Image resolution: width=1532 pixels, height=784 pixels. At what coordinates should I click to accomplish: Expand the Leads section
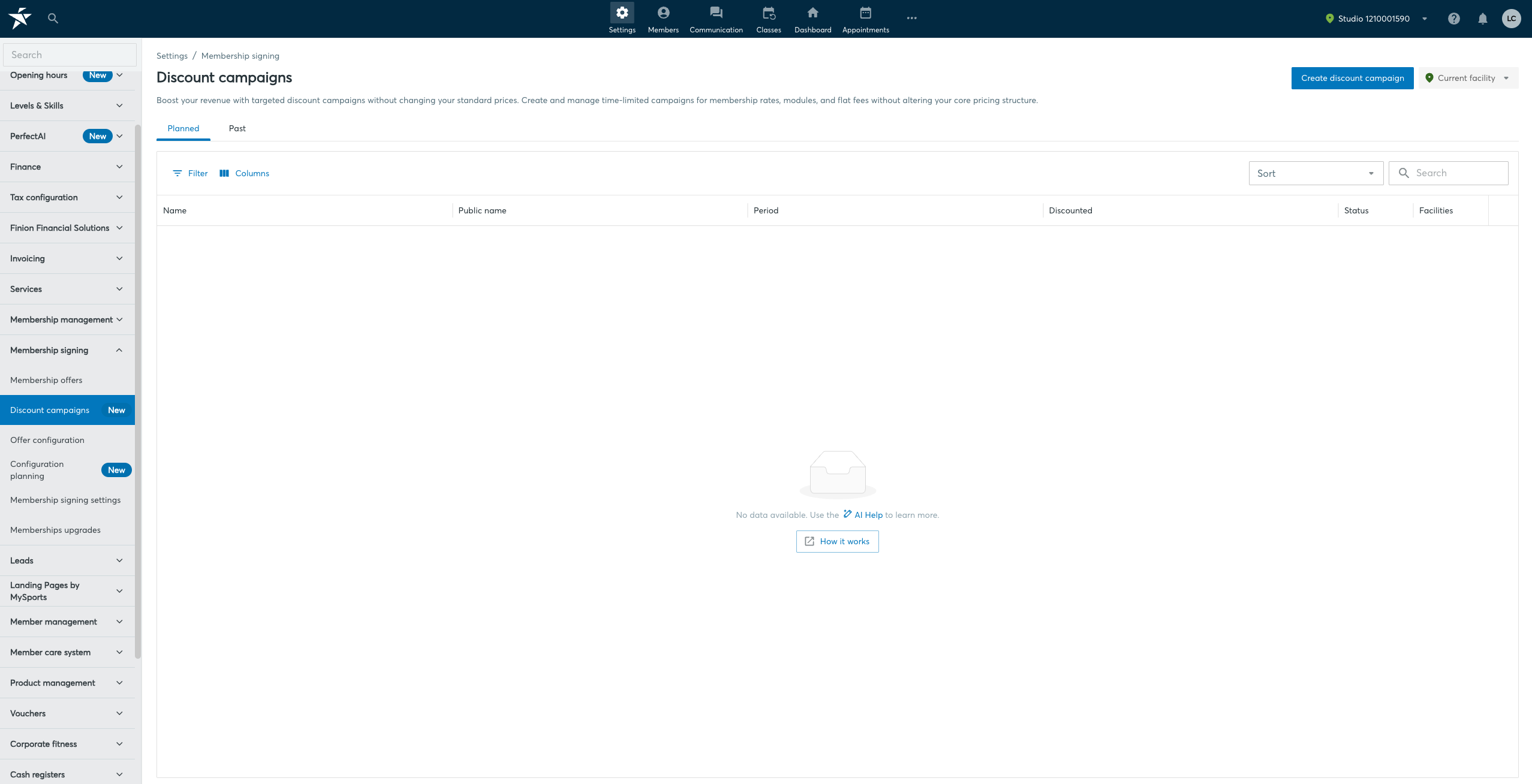pos(67,560)
